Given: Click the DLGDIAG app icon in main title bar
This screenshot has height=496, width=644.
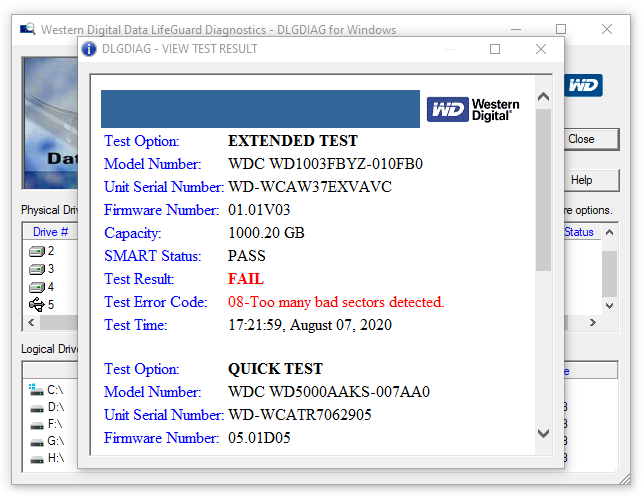Looking at the screenshot, I should pos(28,29).
